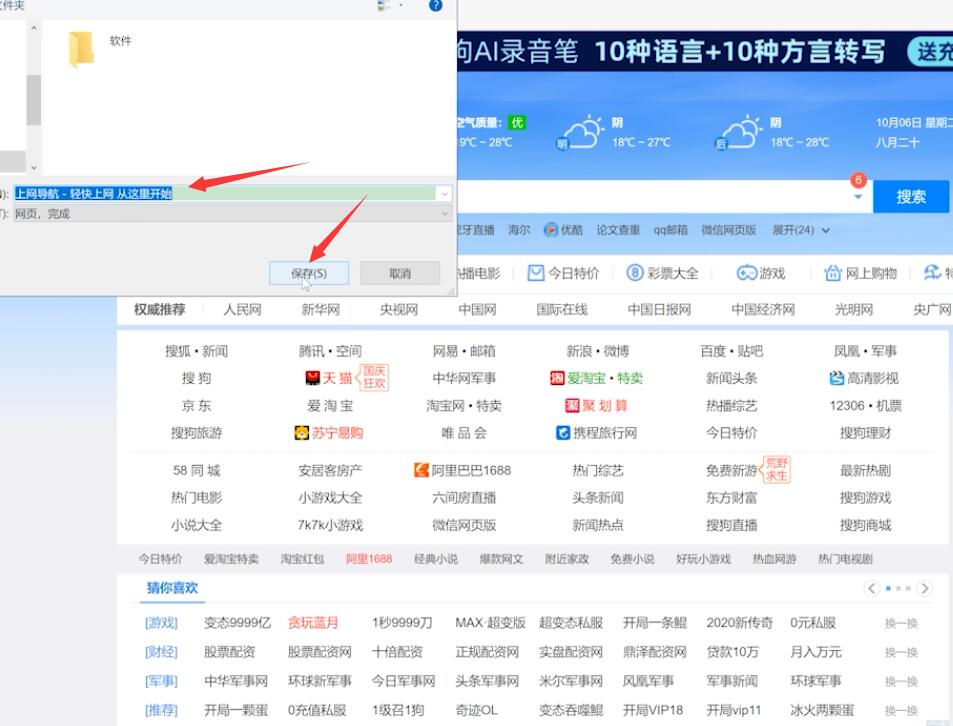Viewport: 953px width, 726px height.
Task: Open the search box dropdown arrow
Action: 858,197
